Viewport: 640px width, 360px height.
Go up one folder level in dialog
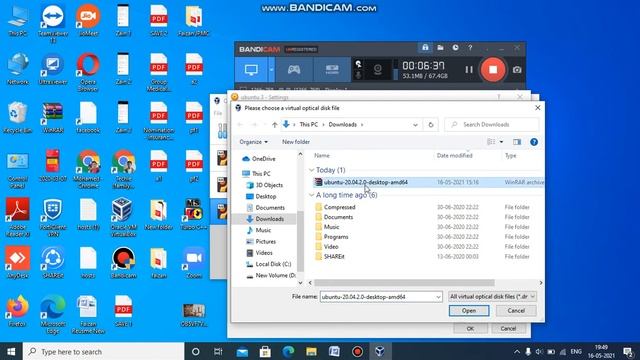[275, 124]
